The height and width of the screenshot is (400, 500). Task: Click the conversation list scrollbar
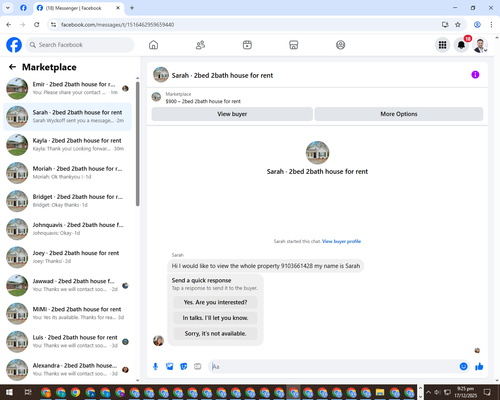[138, 144]
